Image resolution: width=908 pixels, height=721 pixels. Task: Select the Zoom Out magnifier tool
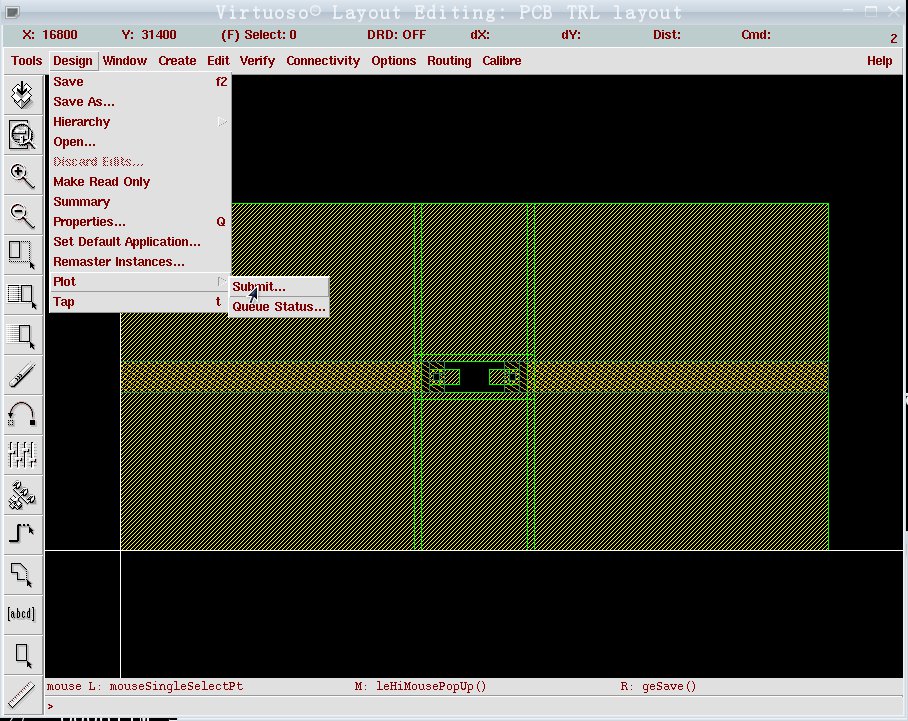(x=23, y=215)
